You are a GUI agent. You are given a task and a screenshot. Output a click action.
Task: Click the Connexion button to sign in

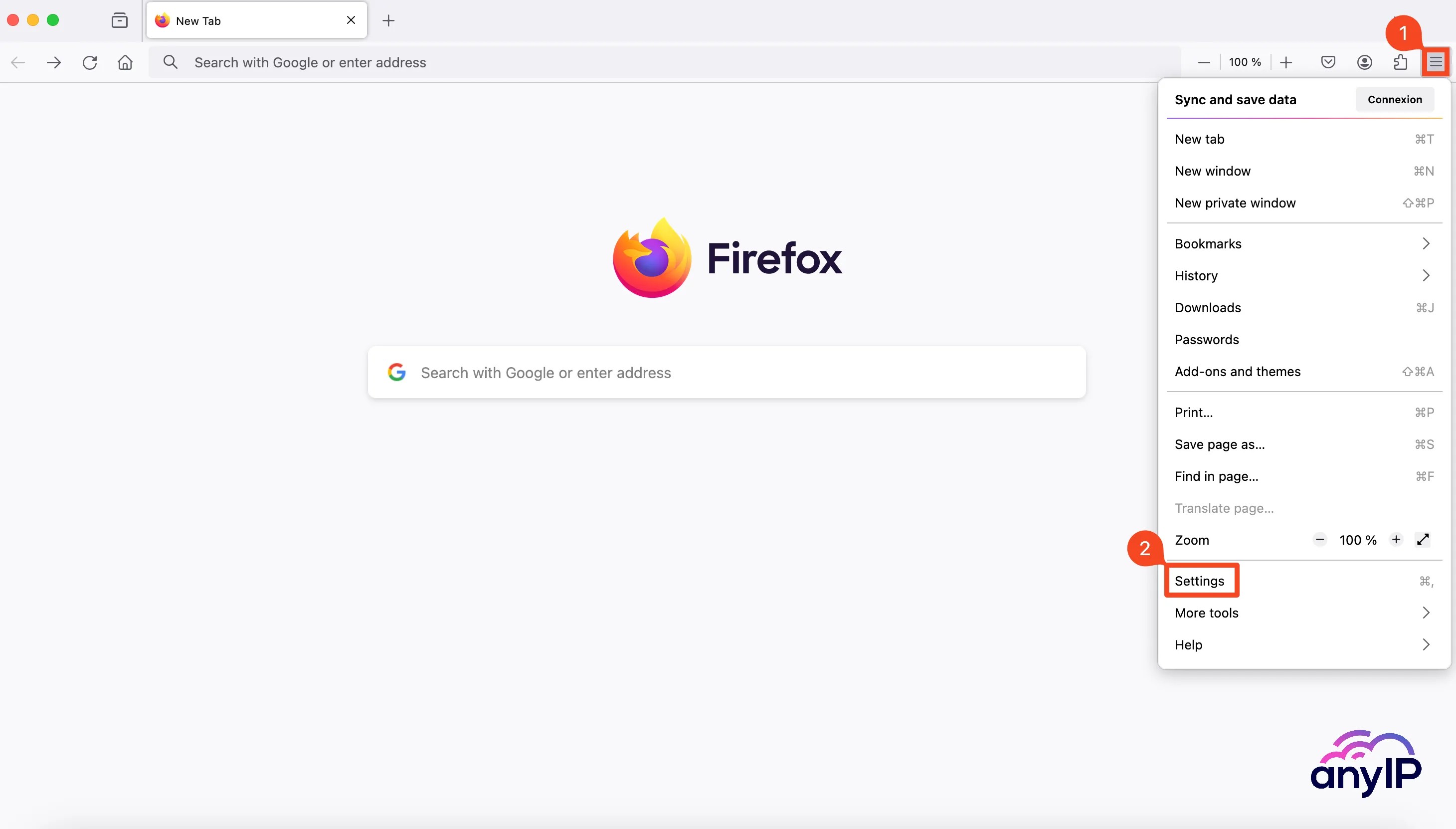pos(1395,98)
